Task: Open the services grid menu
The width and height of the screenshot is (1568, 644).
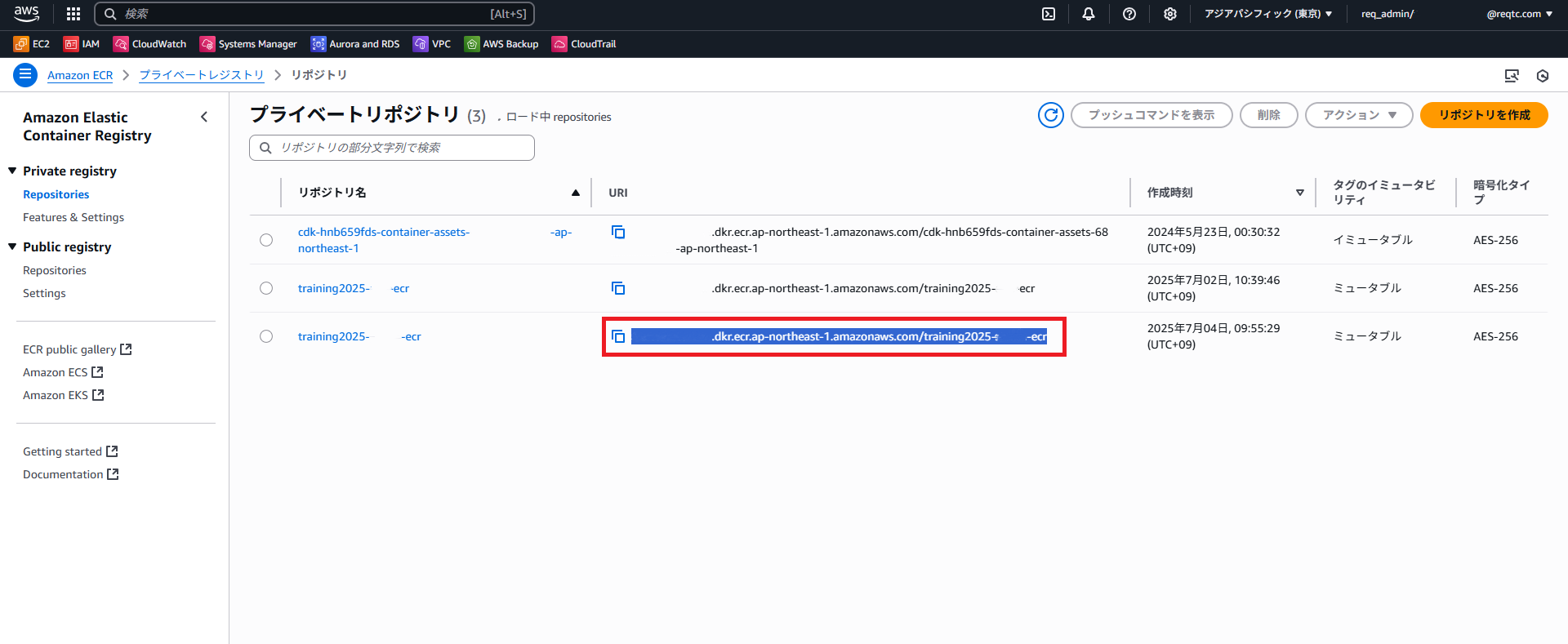Action: (73, 14)
